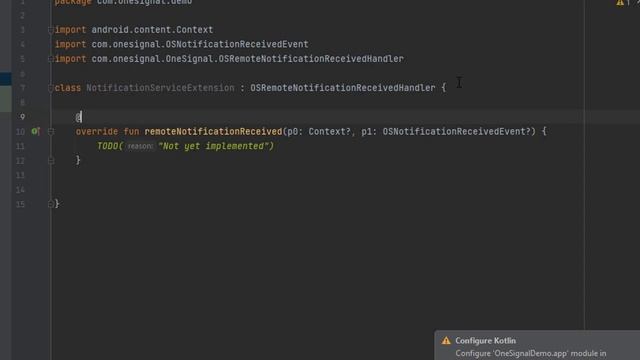
Task: Collapse the class fold marker on line 7
Action: 51,88
